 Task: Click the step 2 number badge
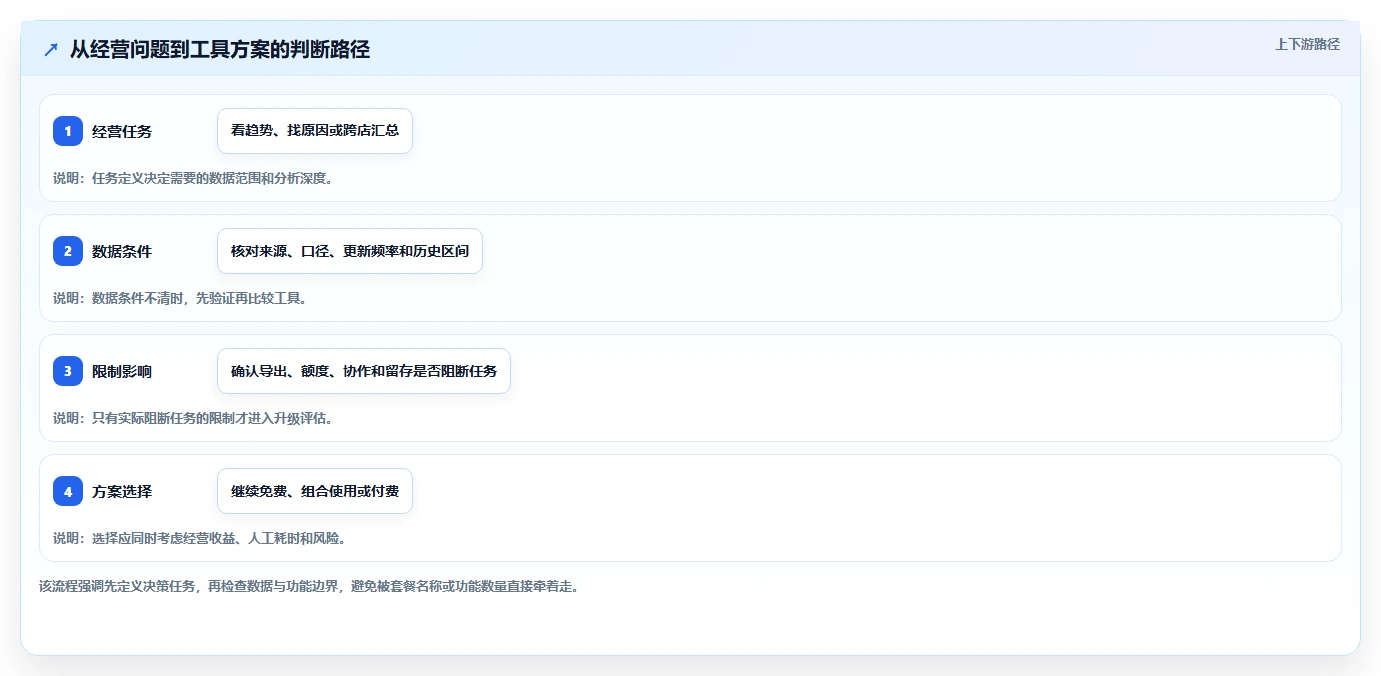tap(68, 251)
